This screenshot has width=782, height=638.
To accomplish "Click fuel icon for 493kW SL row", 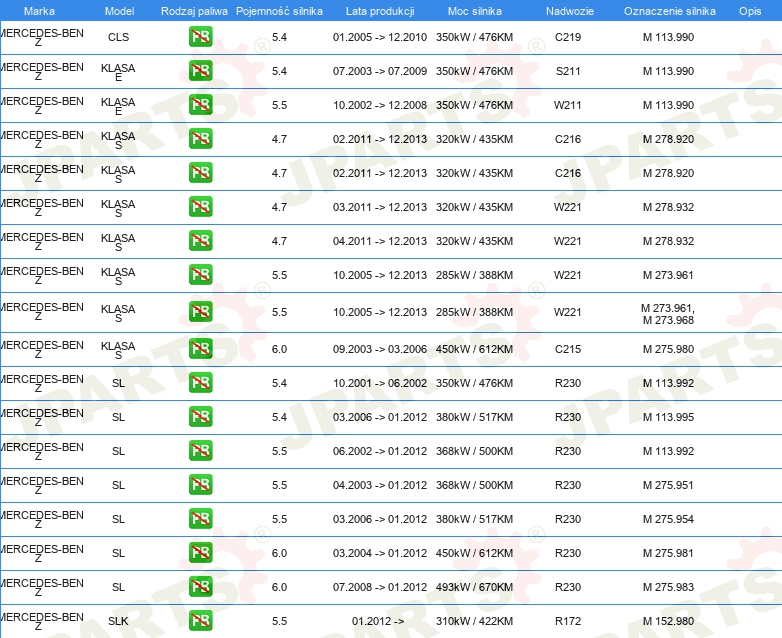I will click(x=200, y=587).
